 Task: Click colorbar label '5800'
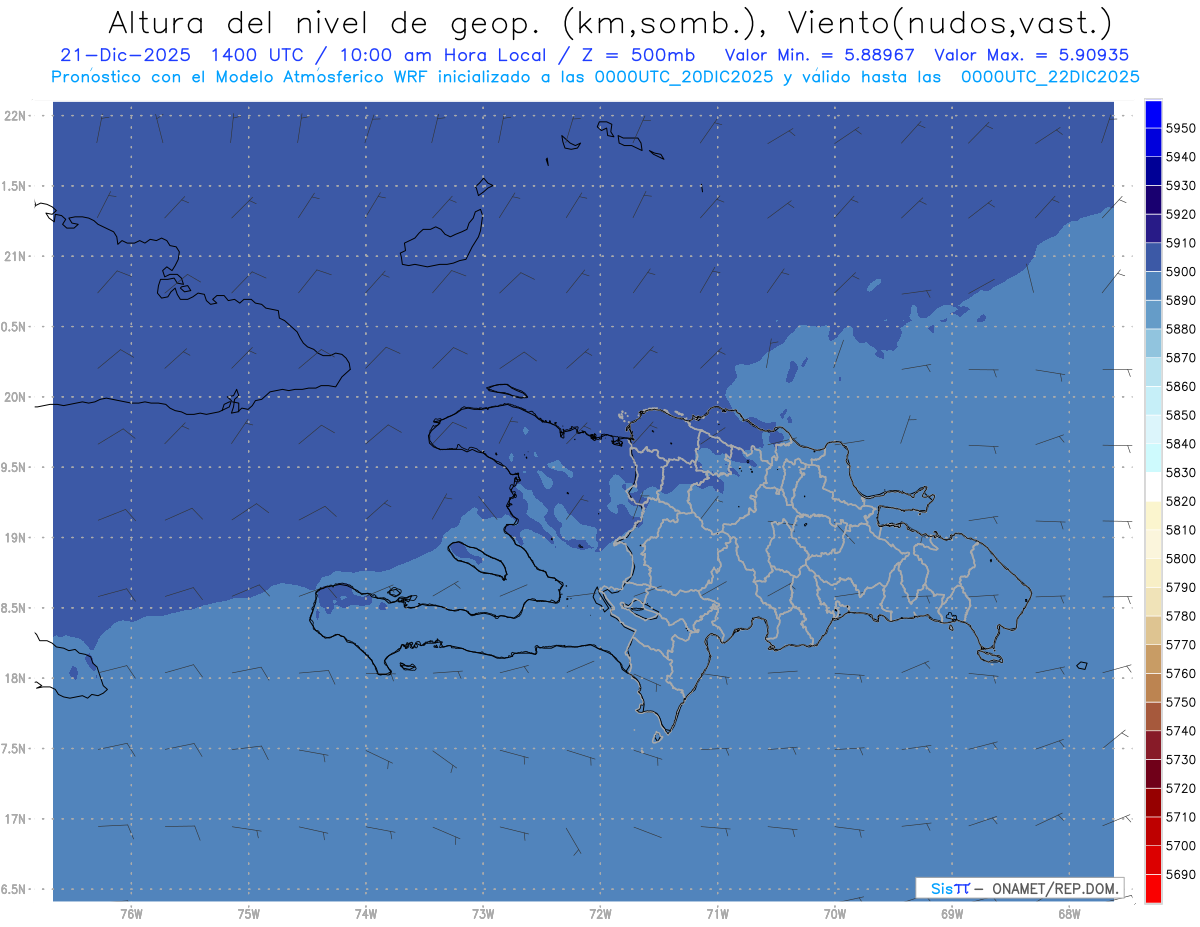(1181, 559)
